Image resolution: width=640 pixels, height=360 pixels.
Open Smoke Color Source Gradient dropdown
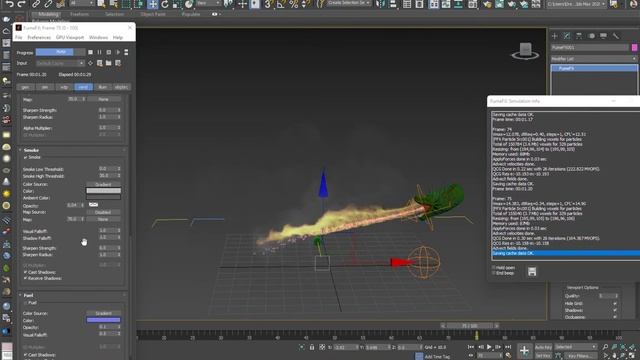pyautogui.click(x=103, y=184)
